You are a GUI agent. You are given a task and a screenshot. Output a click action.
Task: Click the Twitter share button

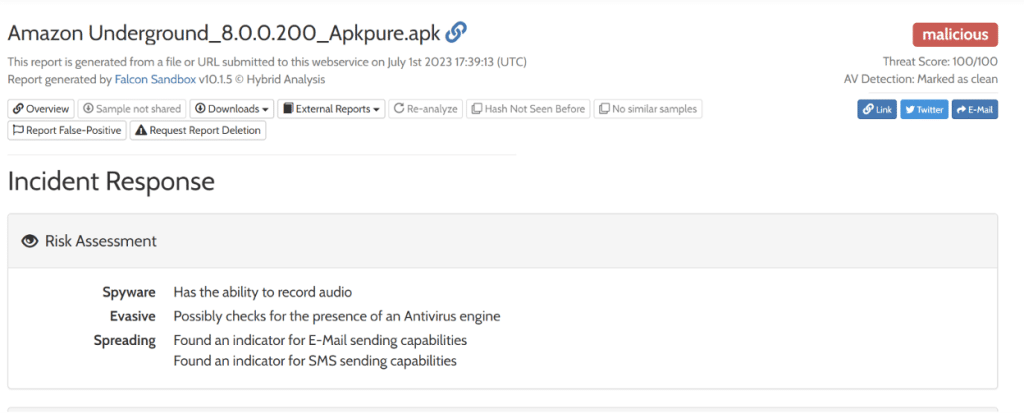[x=924, y=109]
